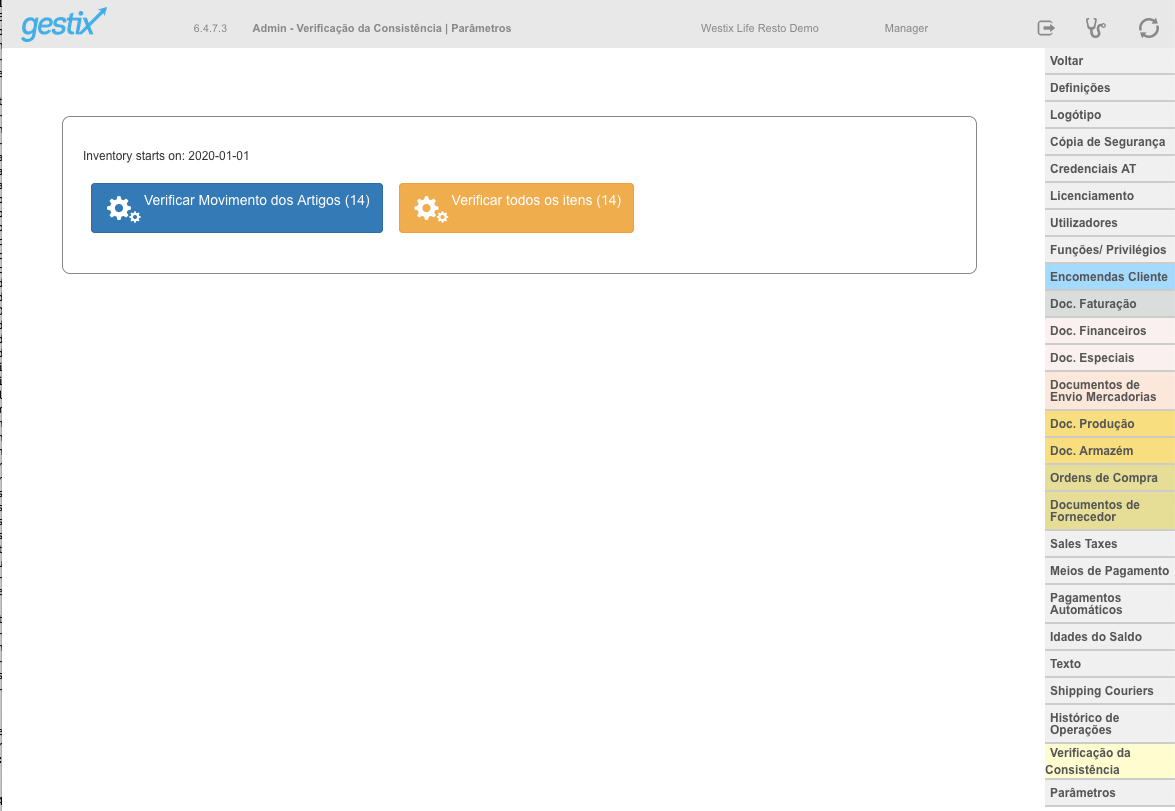Select Verificação da Consistência entry
Screen dimensions: 1175x811
(1109, 761)
